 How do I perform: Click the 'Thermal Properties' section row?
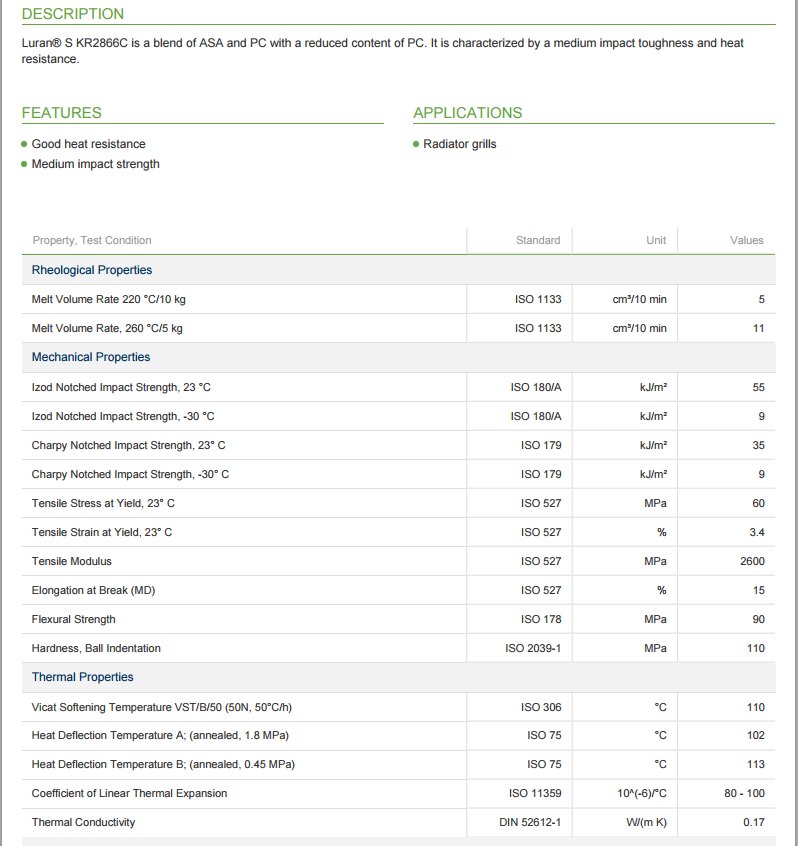pyautogui.click(x=398, y=677)
